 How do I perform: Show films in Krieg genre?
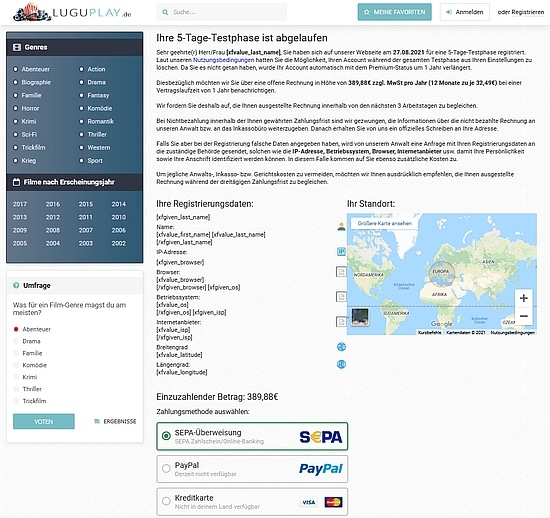29,161
